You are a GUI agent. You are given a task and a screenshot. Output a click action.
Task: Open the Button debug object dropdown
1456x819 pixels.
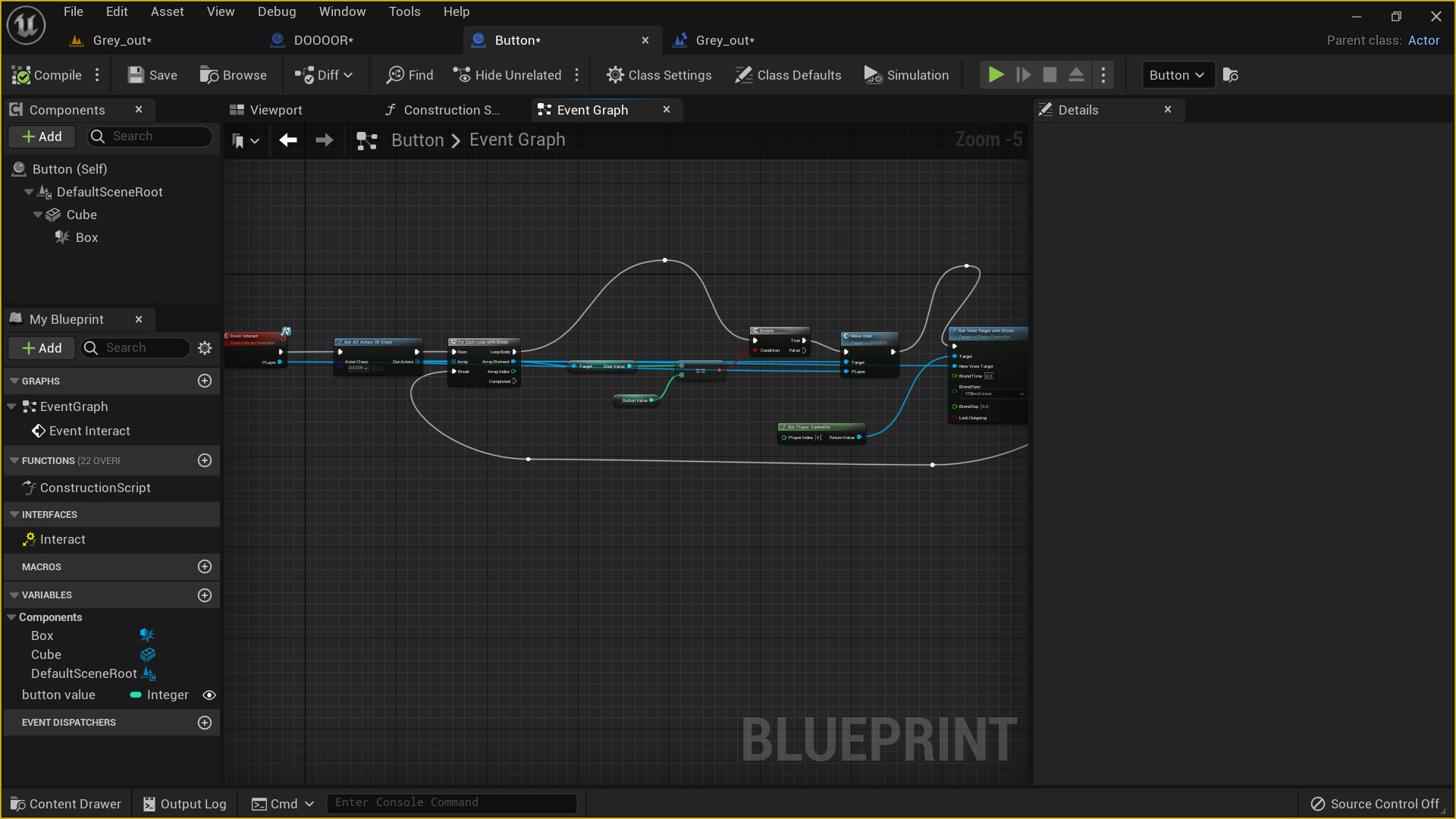1176,75
